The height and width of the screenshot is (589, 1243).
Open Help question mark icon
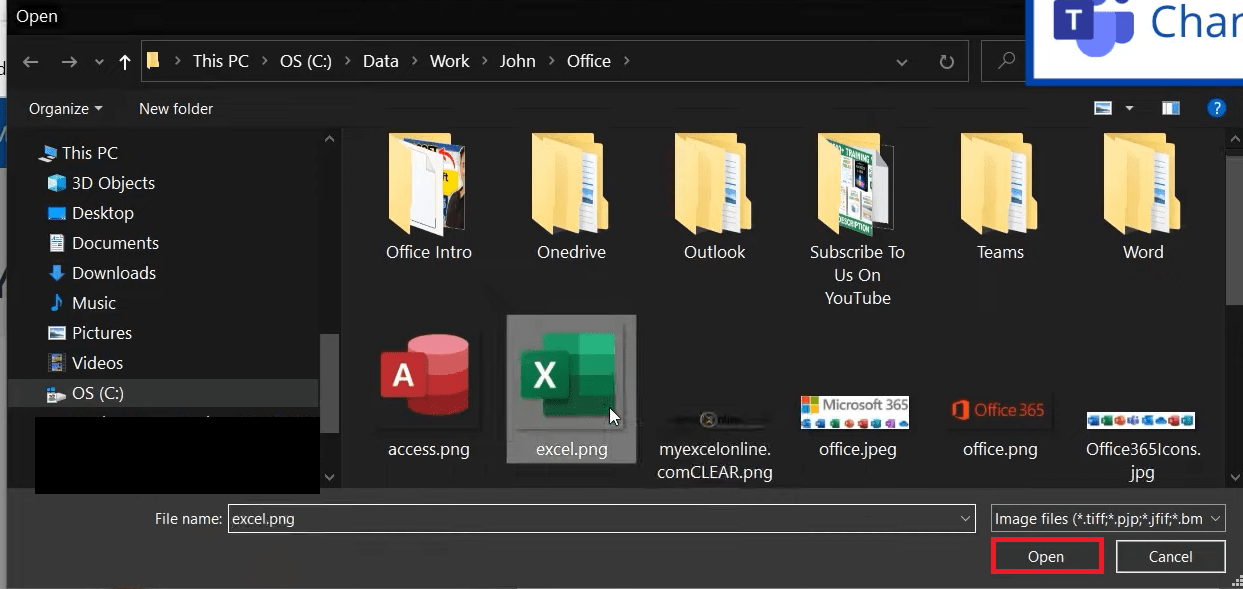(x=1217, y=108)
